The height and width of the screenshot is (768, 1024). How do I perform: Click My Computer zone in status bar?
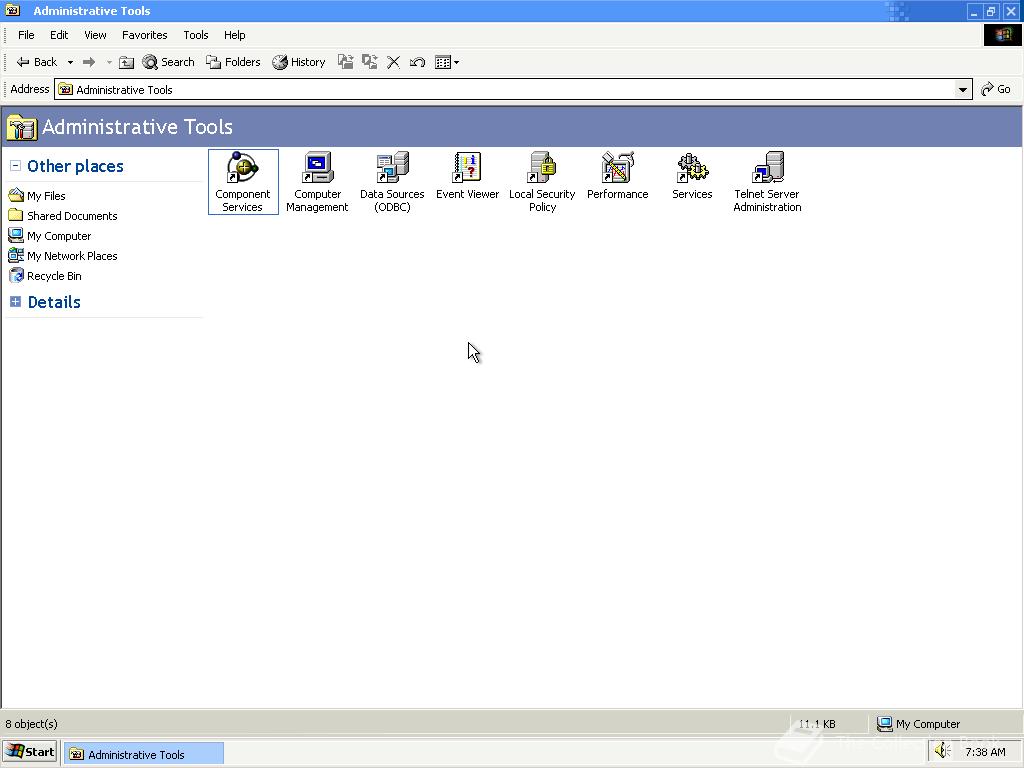(x=919, y=724)
